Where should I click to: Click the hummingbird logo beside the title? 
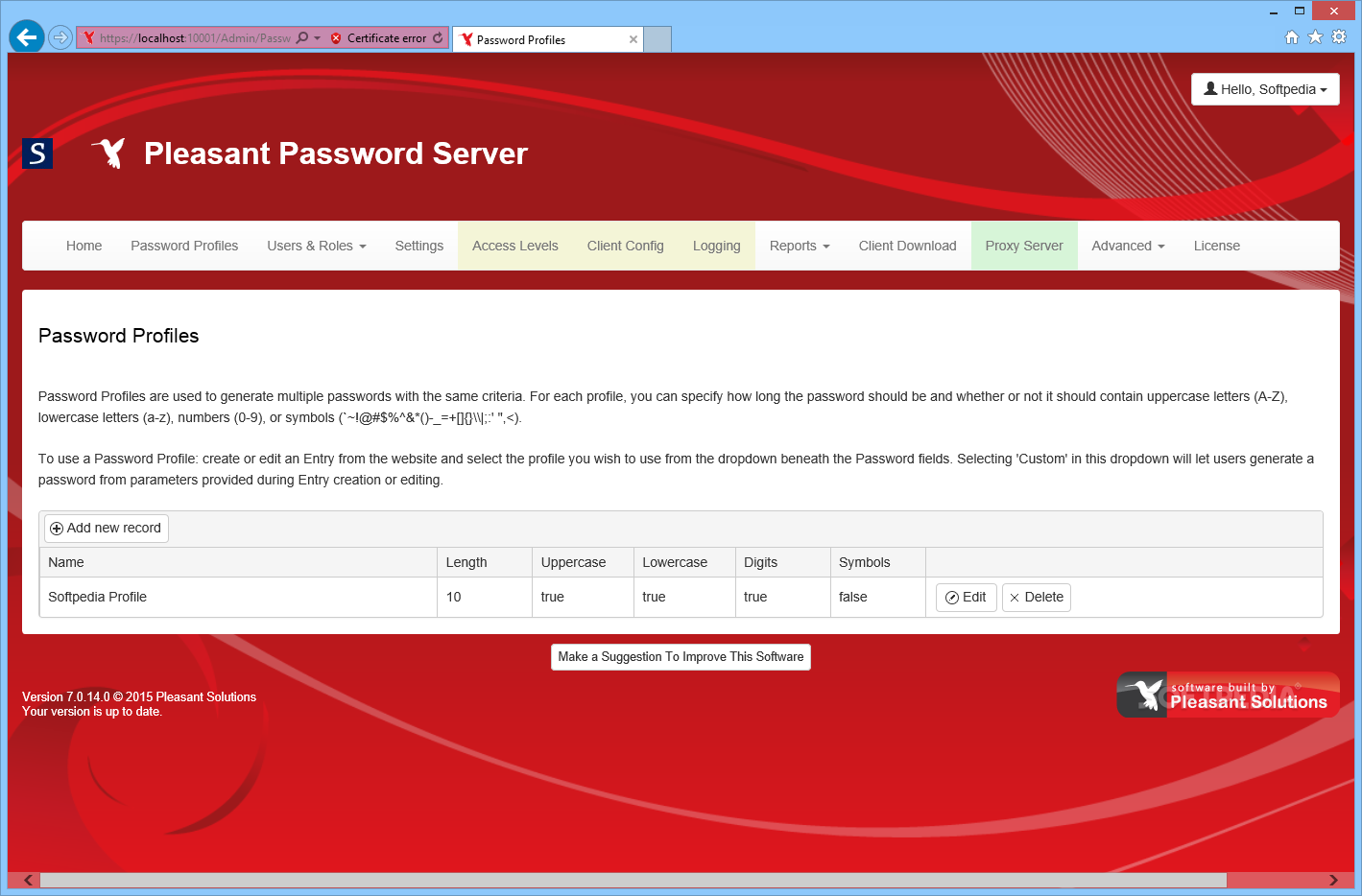pyautogui.click(x=110, y=153)
